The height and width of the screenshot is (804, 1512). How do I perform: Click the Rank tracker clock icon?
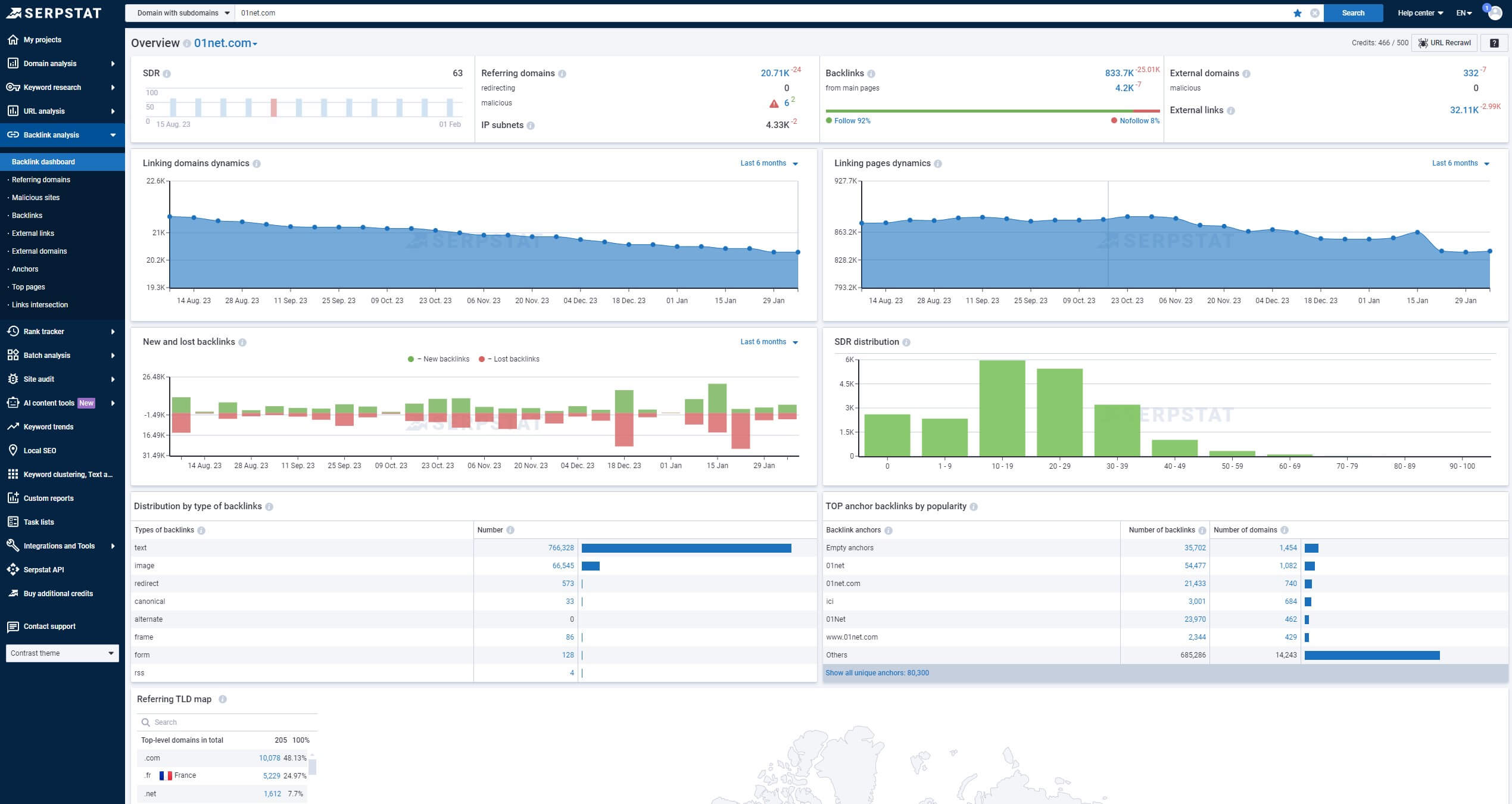point(13,331)
